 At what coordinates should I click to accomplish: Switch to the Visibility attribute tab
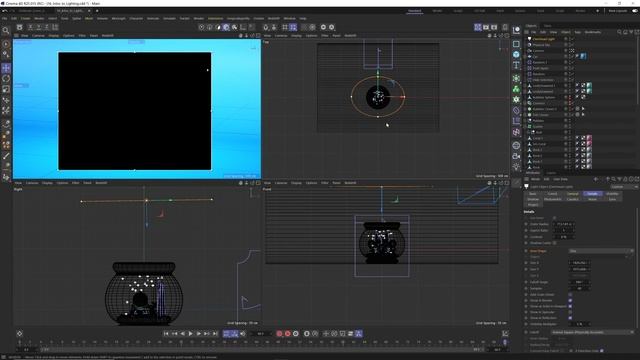pyautogui.click(x=612, y=194)
